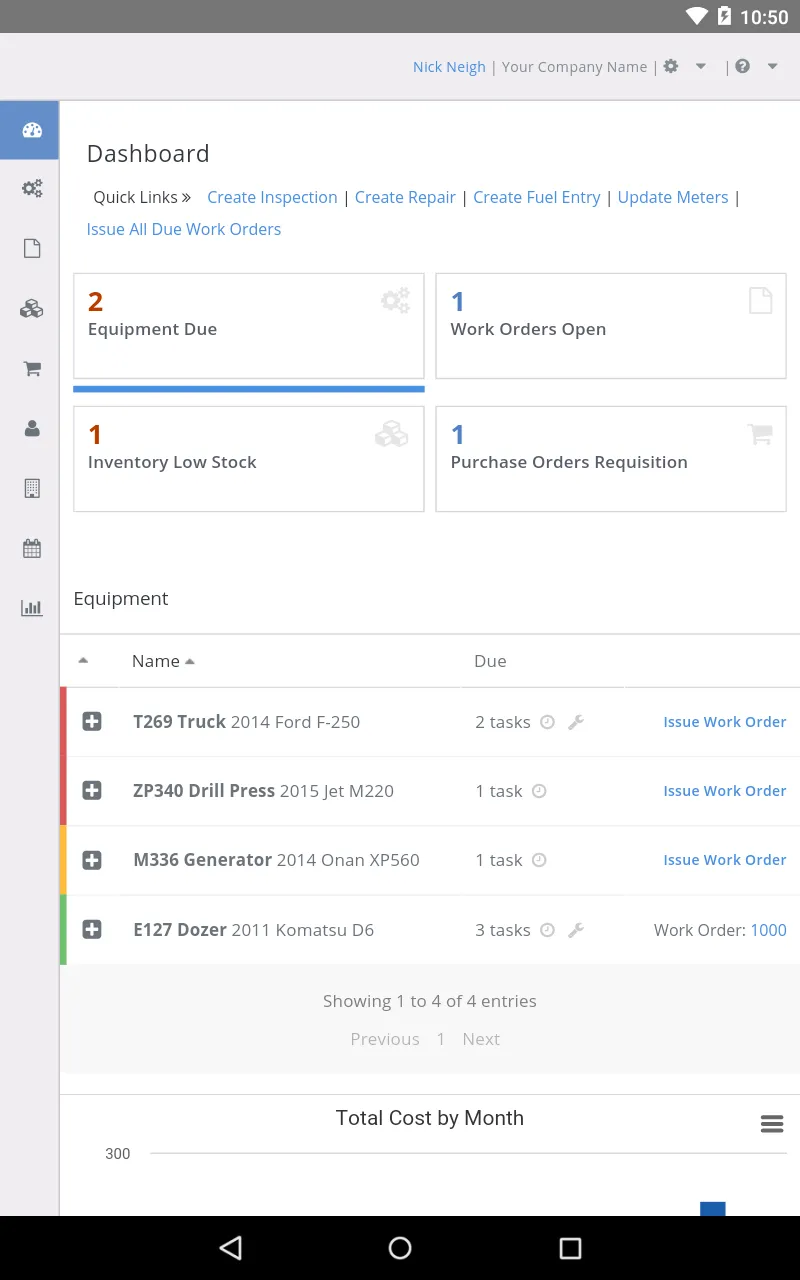Image resolution: width=800 pixels, height=1280 pixels.
Task: Open the Work Orders document sidebar icon
Action: [32, 249]
